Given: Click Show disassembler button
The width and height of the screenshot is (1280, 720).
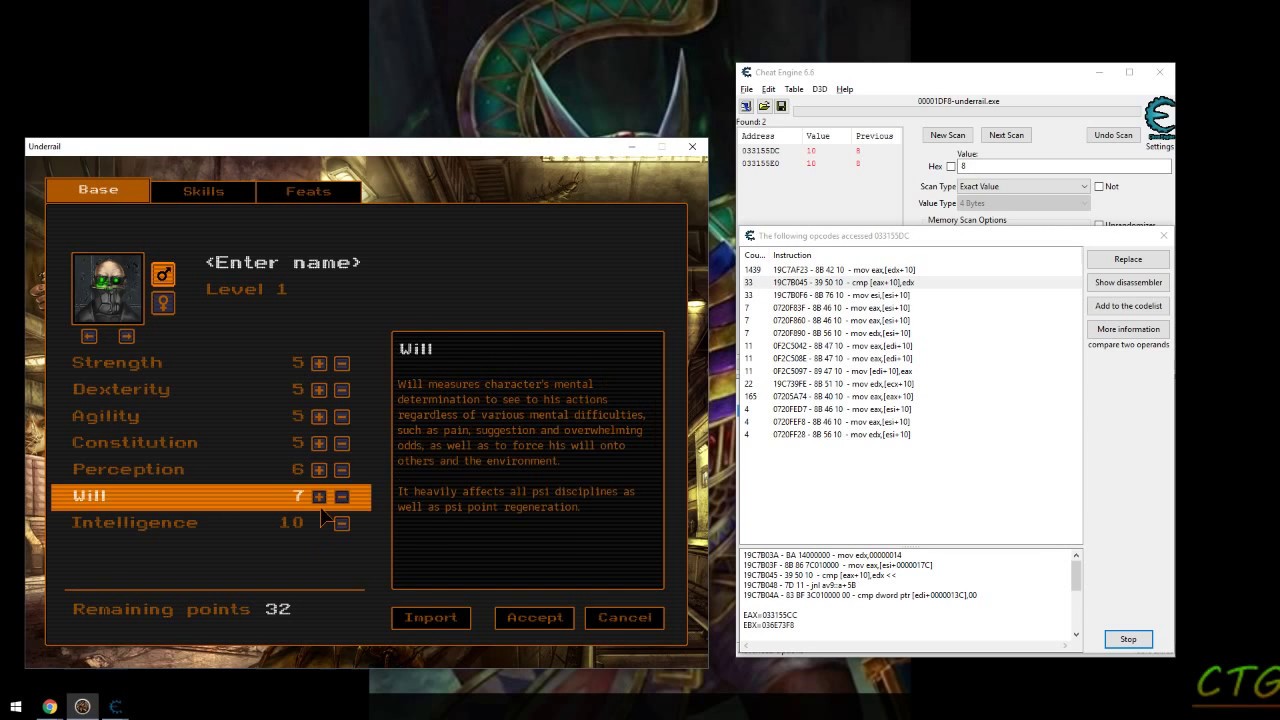Looking at the screenshot, I should [x=1128, y=282].
